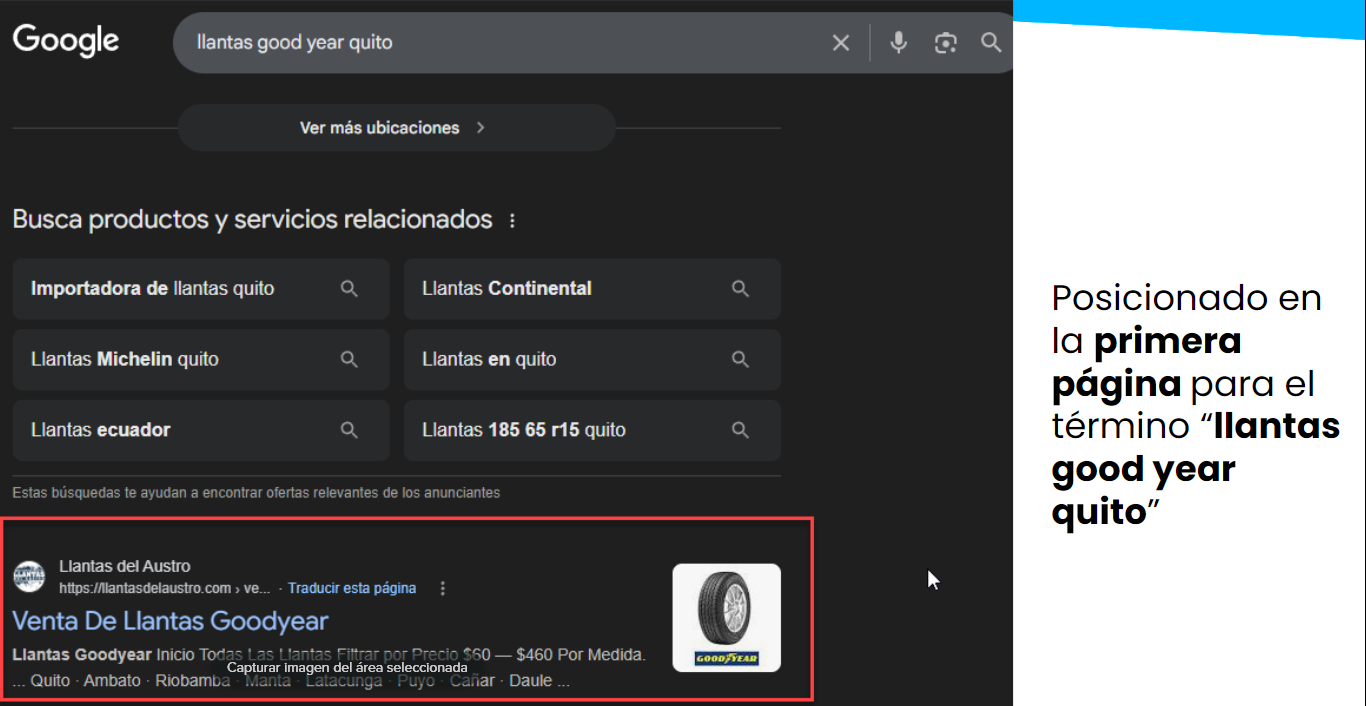This screenshot has width=1366, height=706.
Task: Clear the search box with the X icon
Action: (841, 42)
